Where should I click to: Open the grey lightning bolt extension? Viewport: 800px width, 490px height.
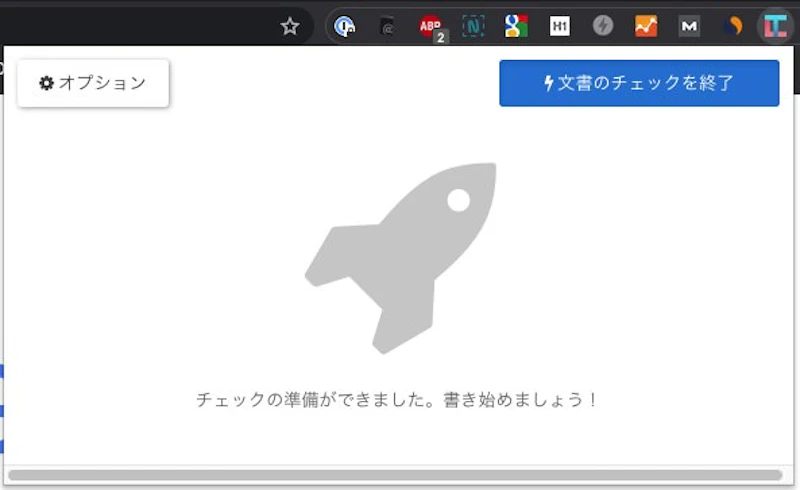coord(603,26)
